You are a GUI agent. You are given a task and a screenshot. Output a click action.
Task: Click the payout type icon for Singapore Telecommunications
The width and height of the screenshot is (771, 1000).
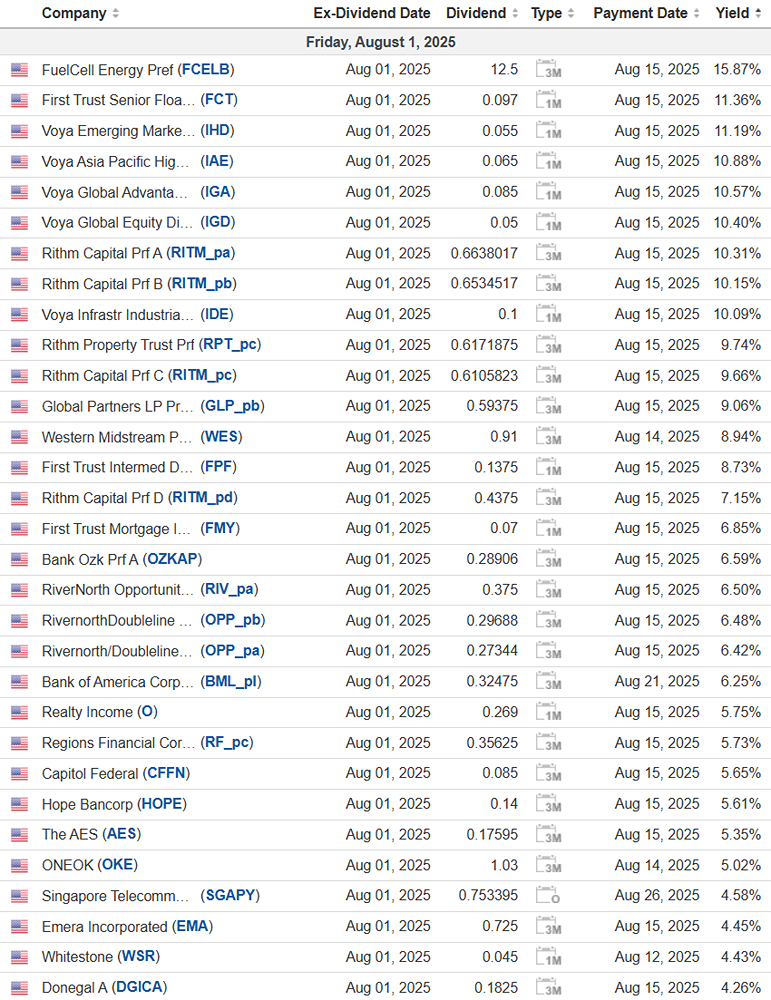tap(547, 896)
